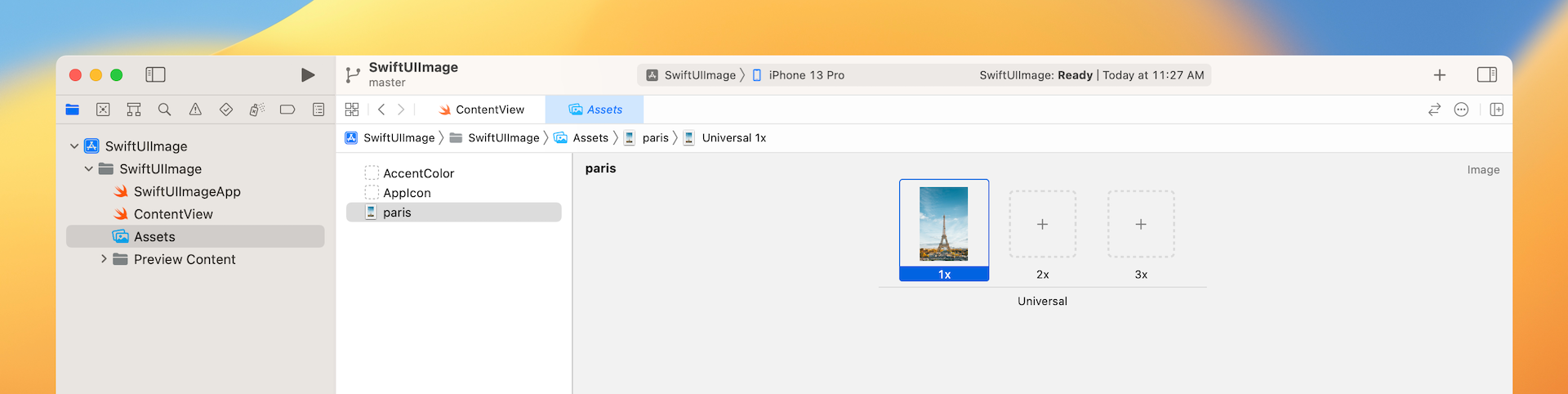Viewport: 1568px width, 394px height.
Task: Collapse the SwiftUIImage folder group
Action: pyautogui.click(x=89, y=169)
